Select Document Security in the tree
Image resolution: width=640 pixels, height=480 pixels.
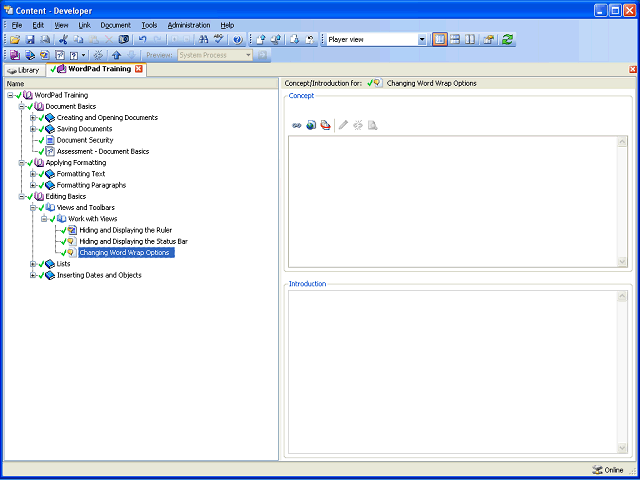(85, 140)
